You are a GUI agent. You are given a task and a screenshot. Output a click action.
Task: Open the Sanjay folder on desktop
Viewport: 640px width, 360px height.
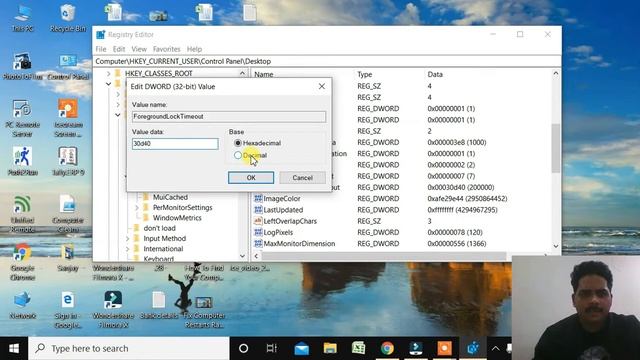pyautogui.click(x=68, y=258)
